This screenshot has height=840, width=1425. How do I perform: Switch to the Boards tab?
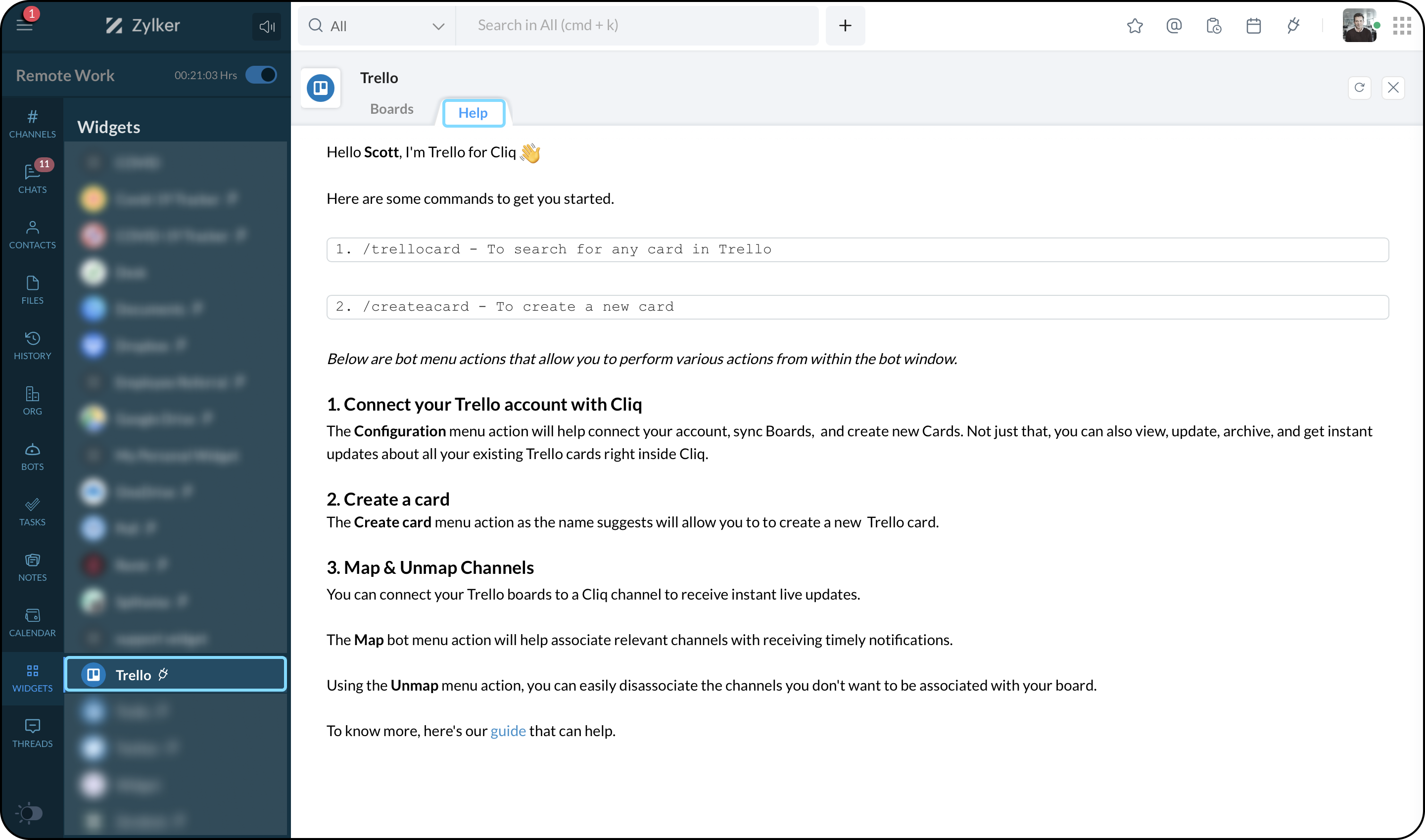[392, 109]
